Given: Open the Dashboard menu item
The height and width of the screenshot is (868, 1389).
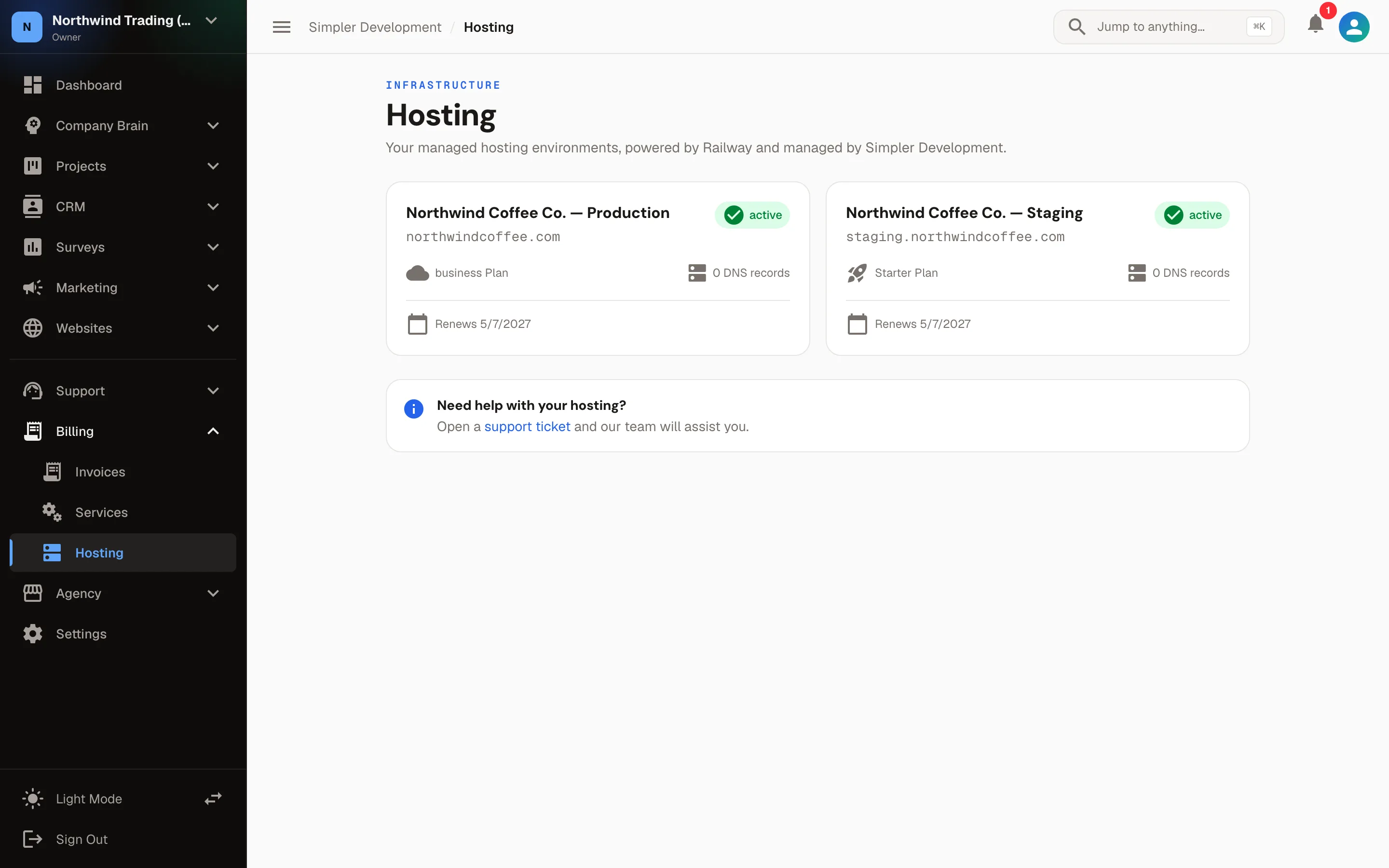Looking at the screenshot, I should click(x=123, y=85).
